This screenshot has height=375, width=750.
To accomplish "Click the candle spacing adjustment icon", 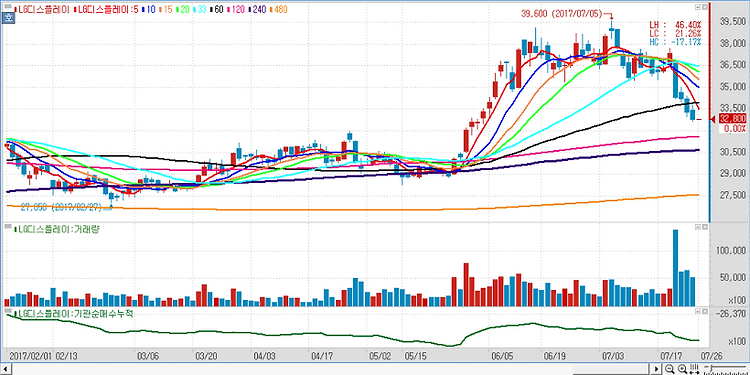I will click(694, 369).
